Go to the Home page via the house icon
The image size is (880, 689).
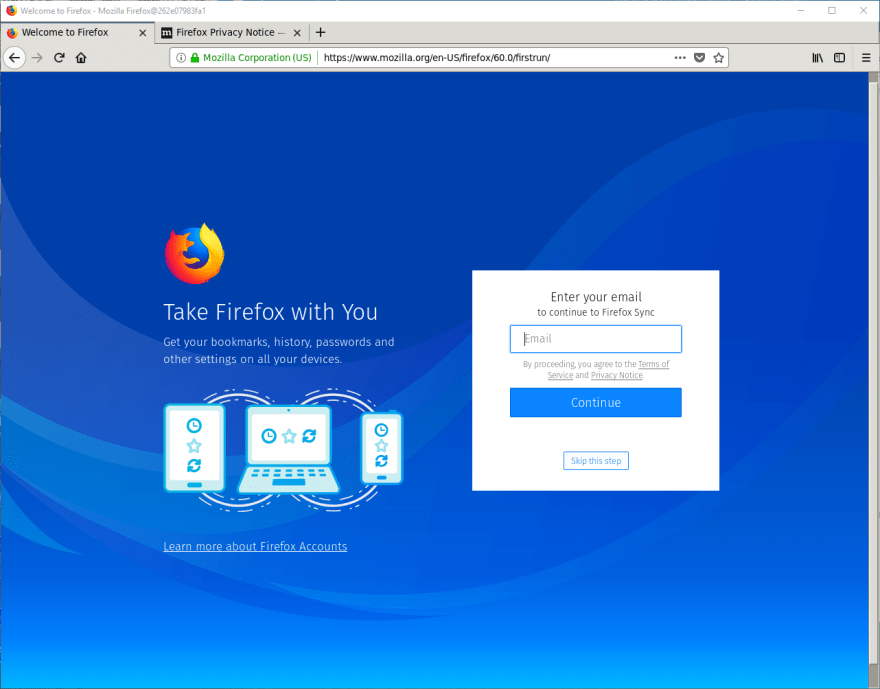[x=81, y=57]
